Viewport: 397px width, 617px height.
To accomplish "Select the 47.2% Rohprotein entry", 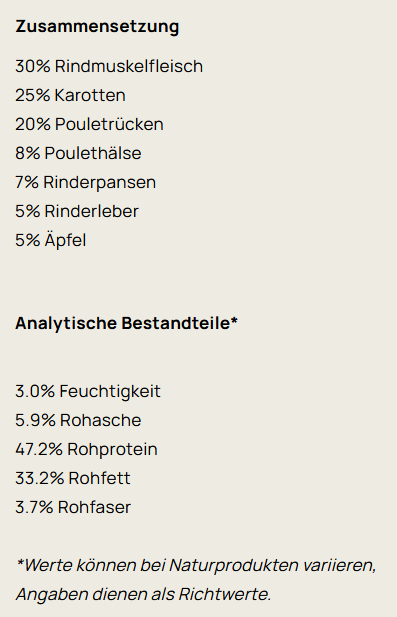I will pos(86,449).
